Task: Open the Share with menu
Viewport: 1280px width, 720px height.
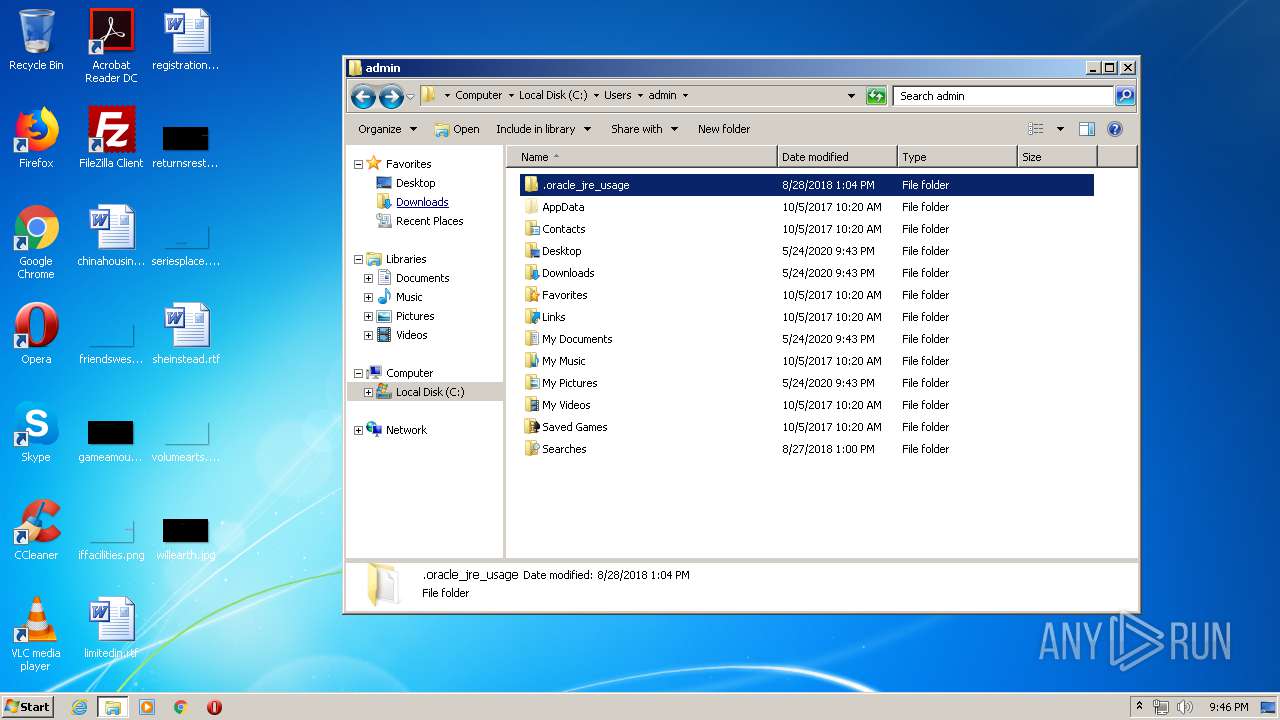Action: coord(645,129)
